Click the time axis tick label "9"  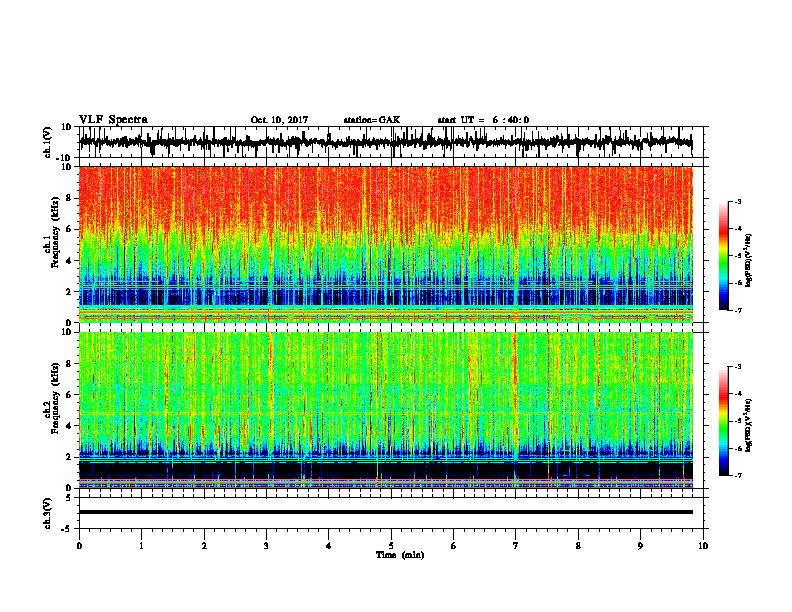[640, 546]
